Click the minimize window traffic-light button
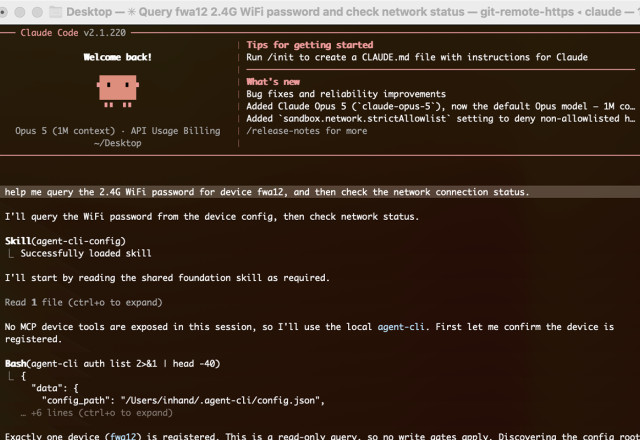640x440 pixels. pyautogui.click(x=20, y=12)
